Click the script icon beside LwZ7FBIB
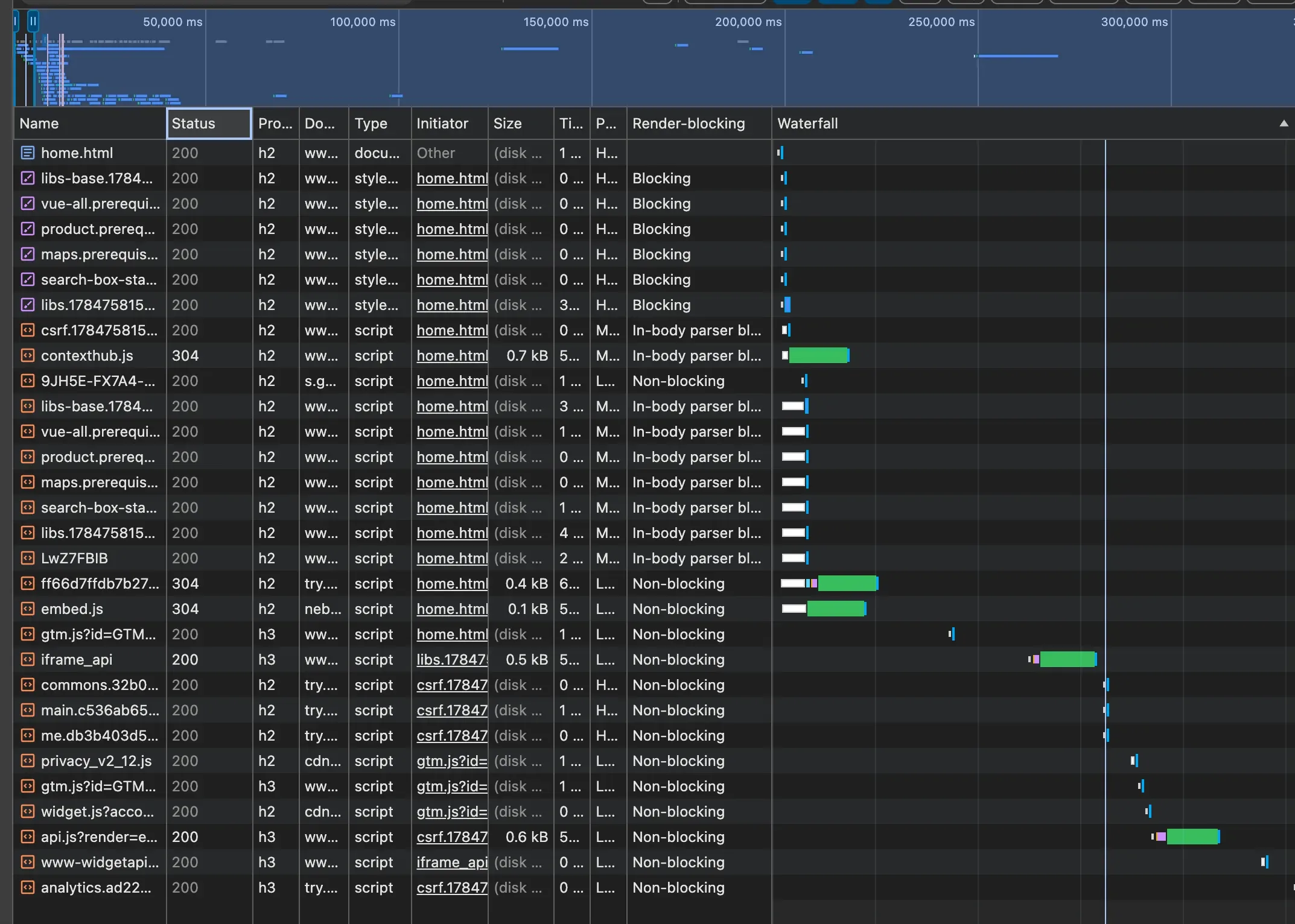1295x924 pixels. 27,558
